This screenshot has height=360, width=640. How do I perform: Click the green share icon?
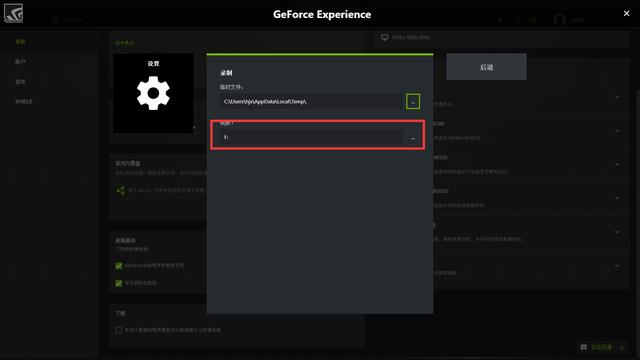120,190
